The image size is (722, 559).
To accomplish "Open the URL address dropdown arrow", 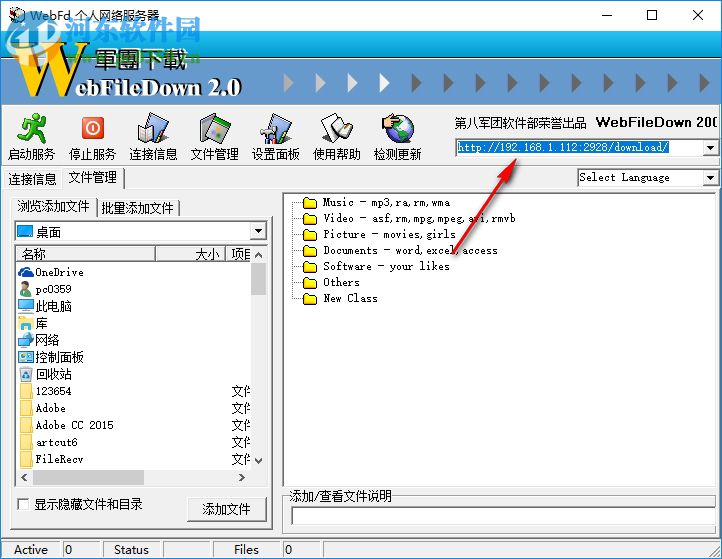I will click(x=710, y=148).
